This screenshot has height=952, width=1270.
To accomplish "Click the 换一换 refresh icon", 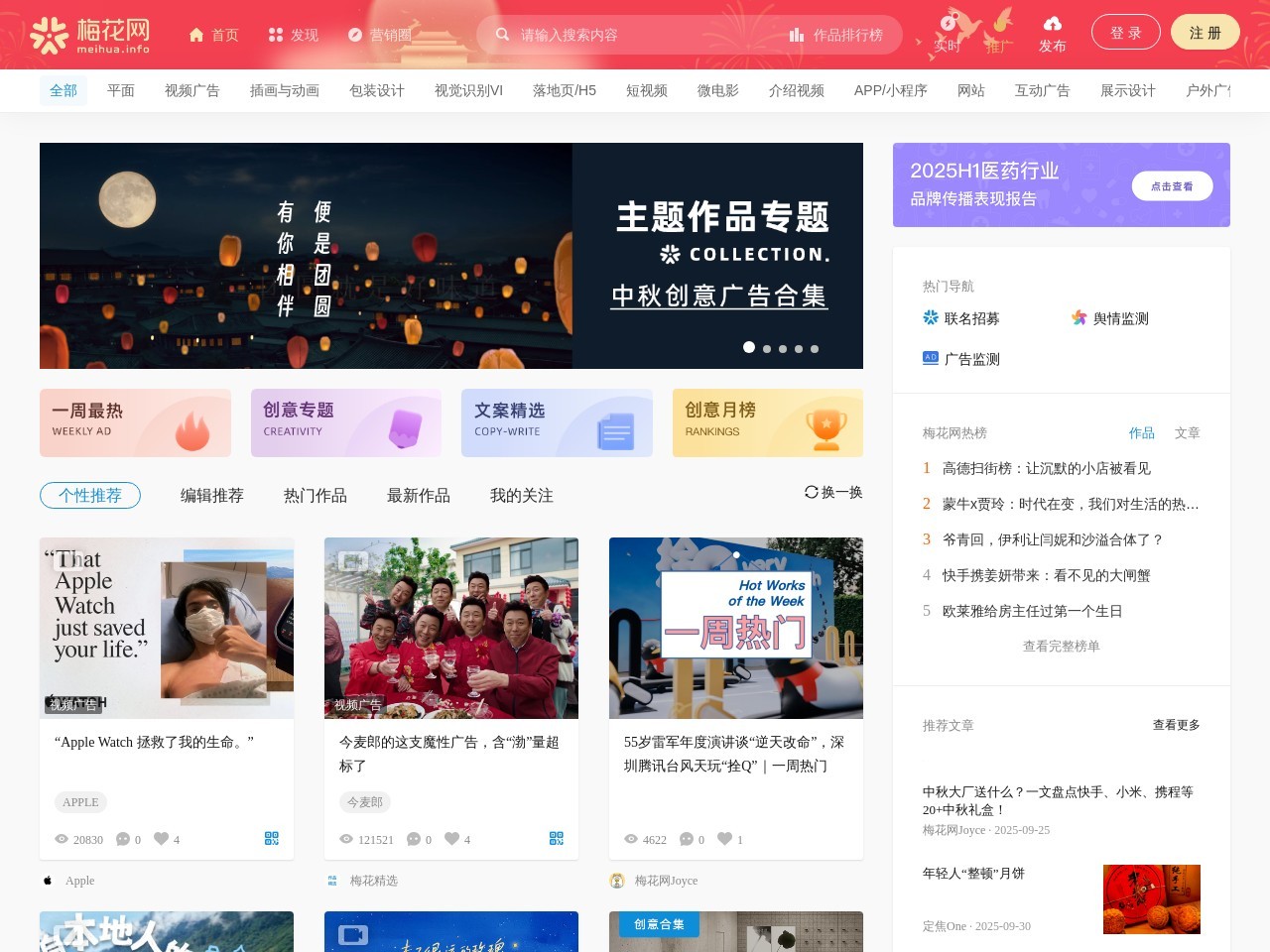I will point(812,492).
